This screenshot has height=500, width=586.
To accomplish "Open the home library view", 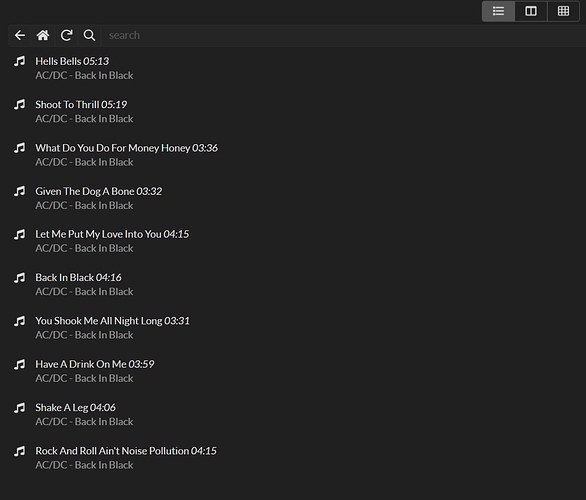I will tap(43, 36).
